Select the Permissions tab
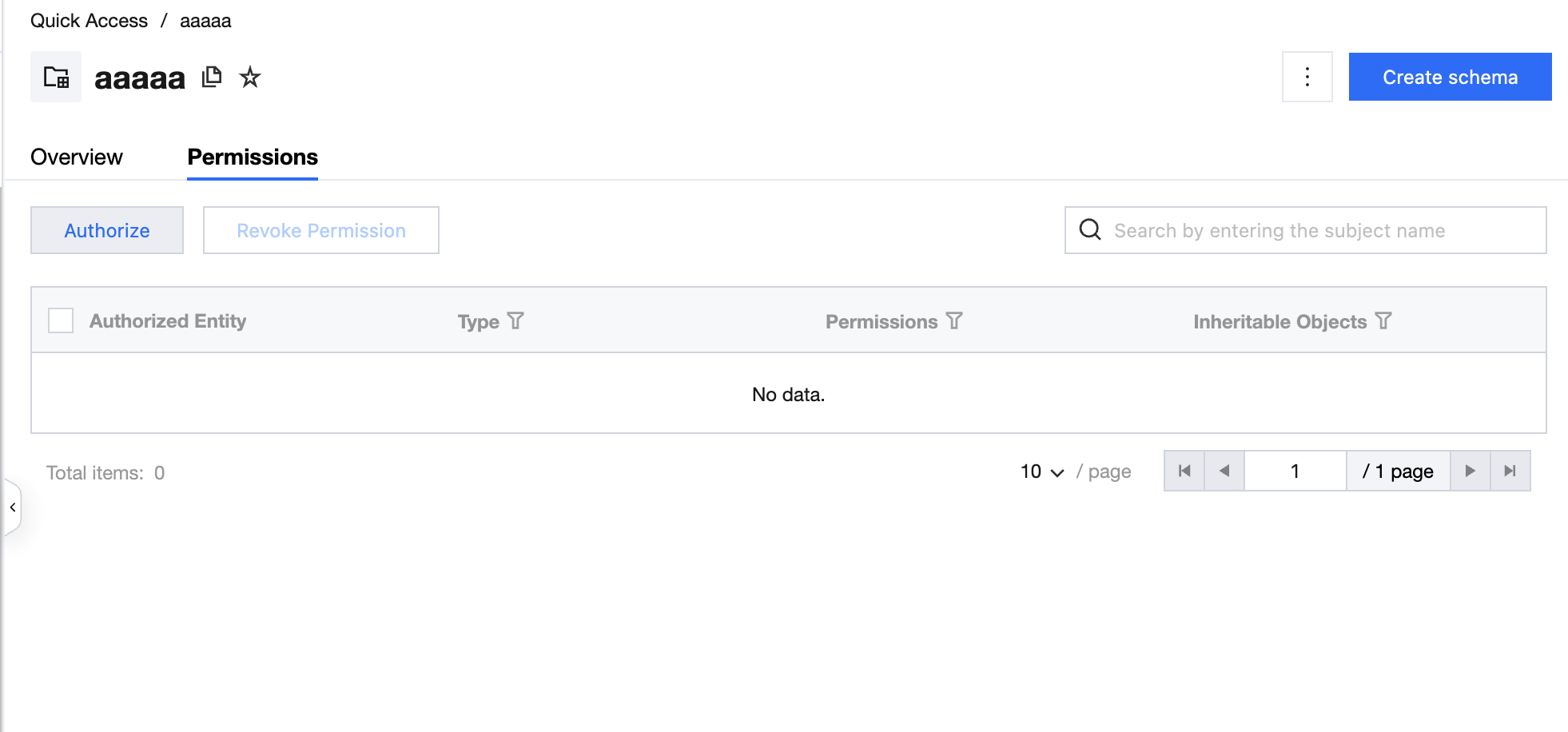Screen dimensions: 1568x732 (x=253, y=157)
